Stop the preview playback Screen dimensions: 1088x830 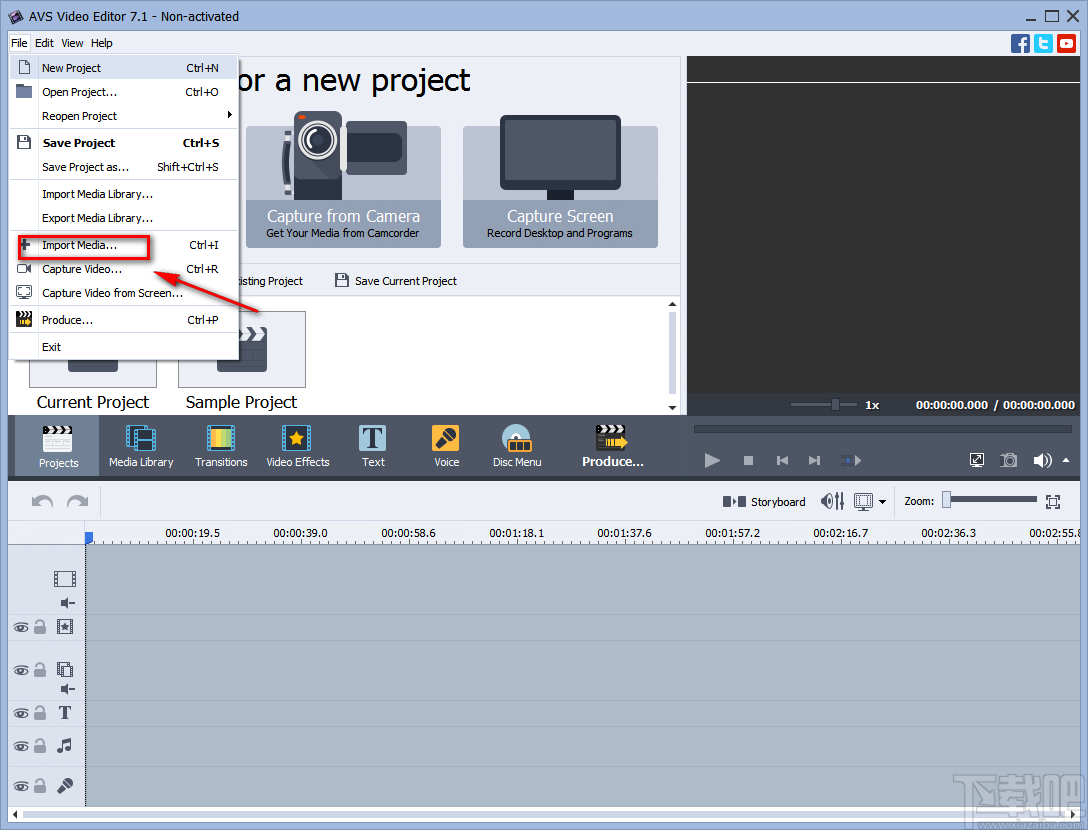click(748, 460)
